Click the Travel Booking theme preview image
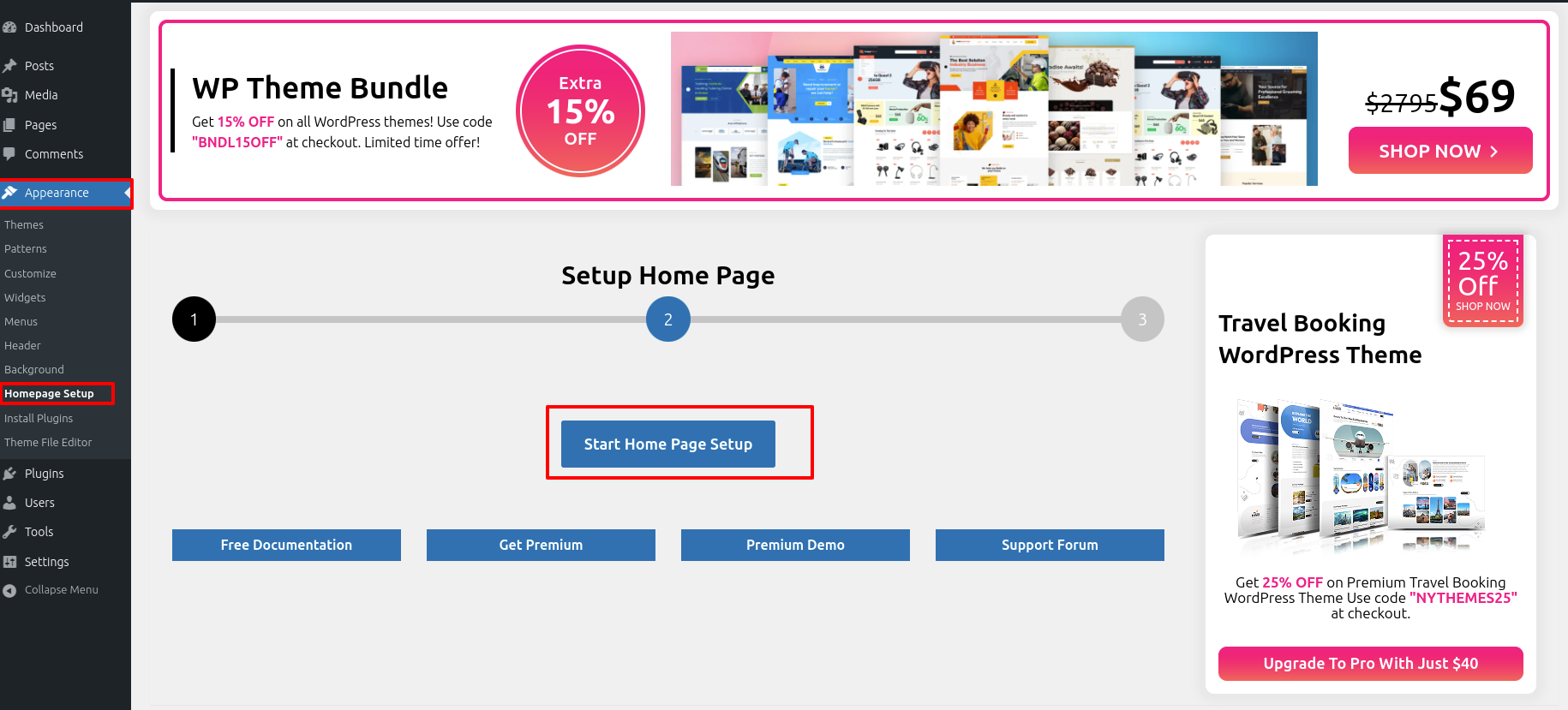The image size is (1568, 710). point(1361,475)
